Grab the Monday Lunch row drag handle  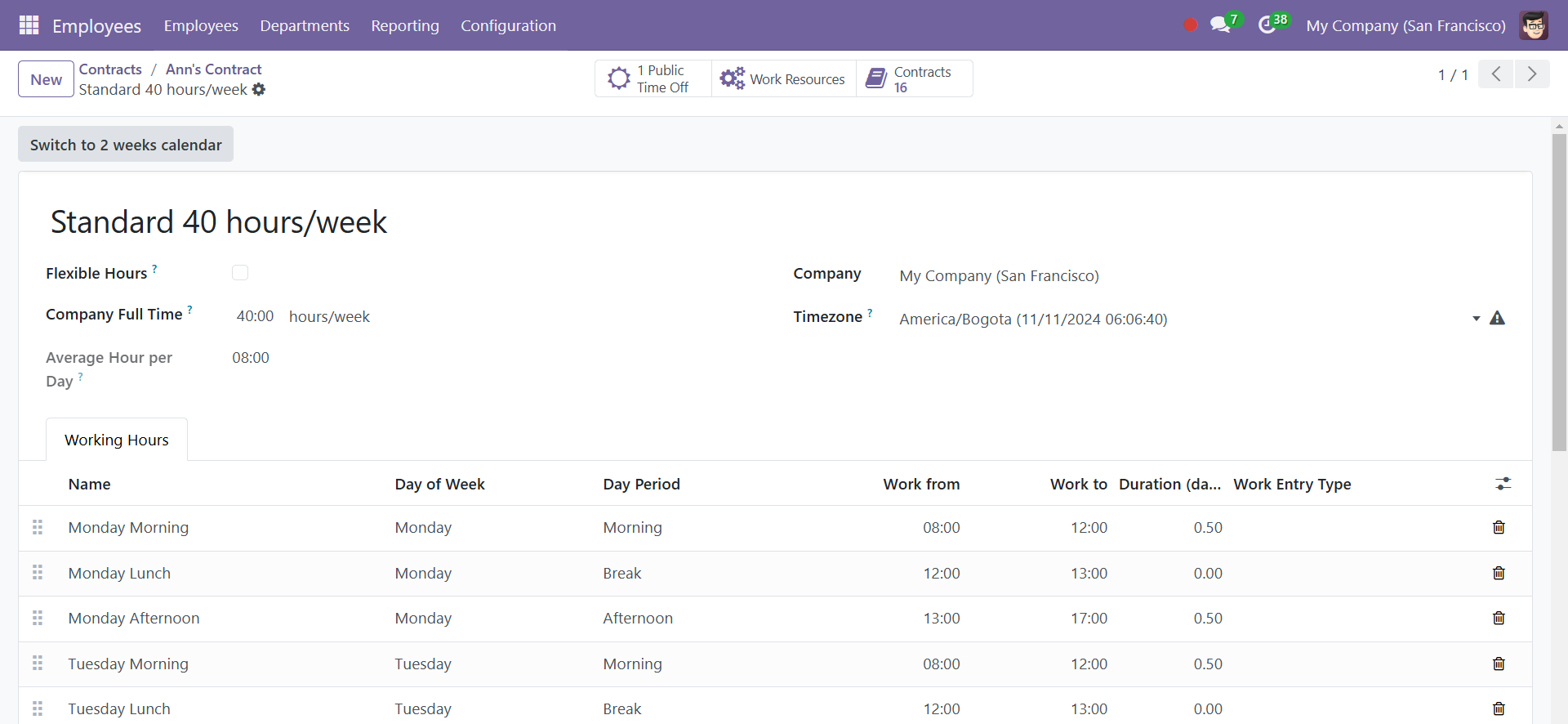(38, 573)
